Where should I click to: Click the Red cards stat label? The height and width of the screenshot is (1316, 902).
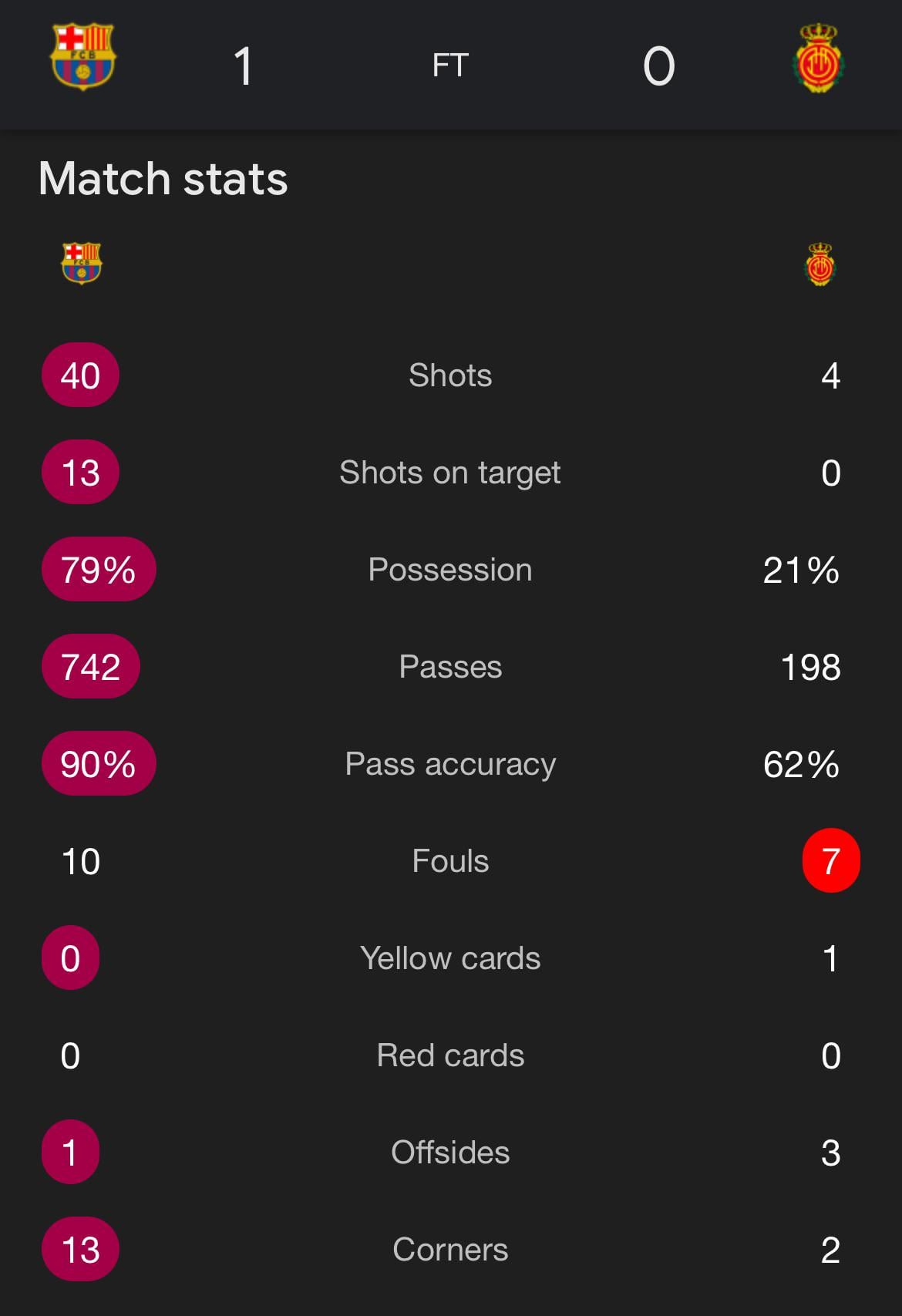click(451, 1055)
